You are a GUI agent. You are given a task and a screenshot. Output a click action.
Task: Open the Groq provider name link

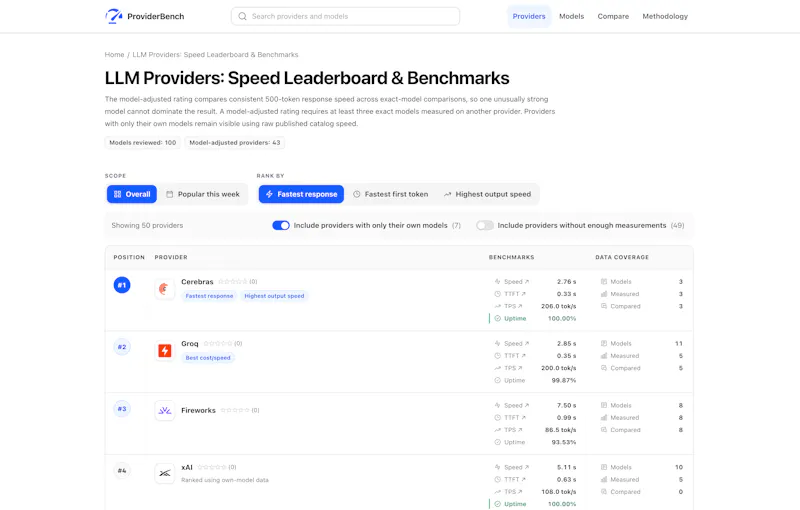point(190,343)
